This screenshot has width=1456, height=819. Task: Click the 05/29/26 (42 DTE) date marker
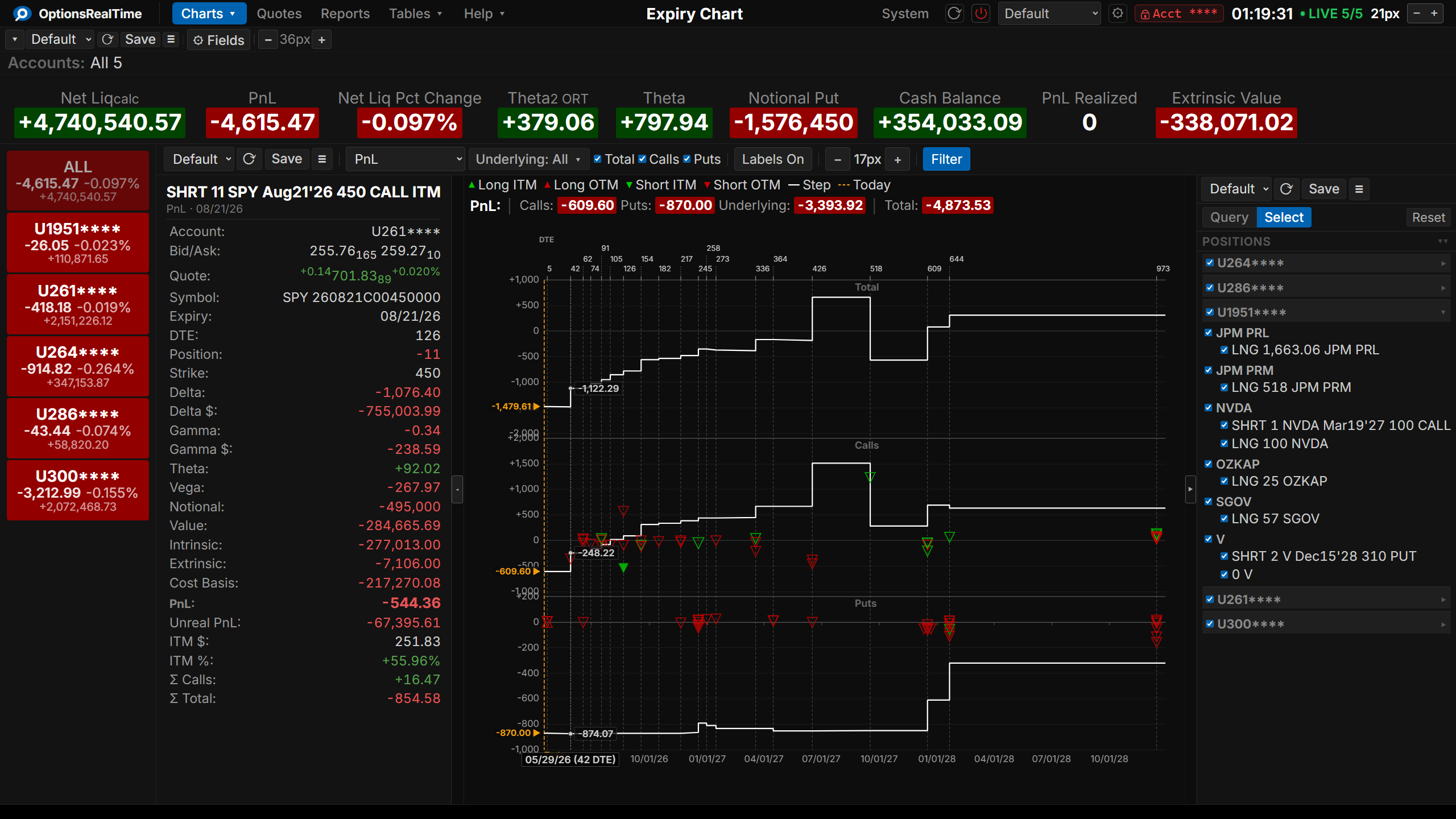tap(570, 759)
